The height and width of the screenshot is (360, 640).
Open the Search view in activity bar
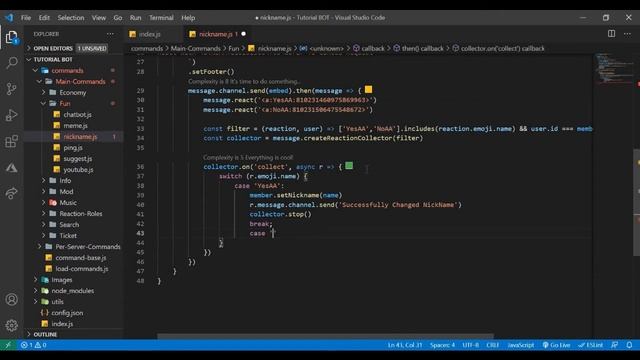(x=11, y=62)
